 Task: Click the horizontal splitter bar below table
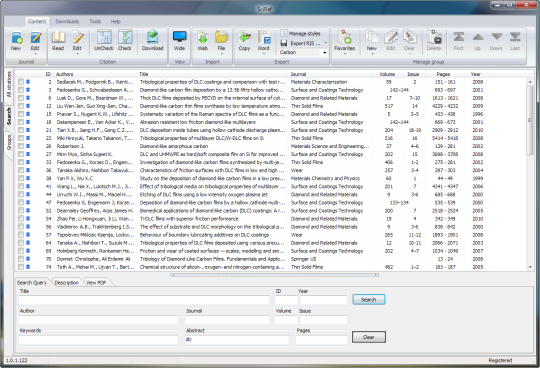coord(274,275)
